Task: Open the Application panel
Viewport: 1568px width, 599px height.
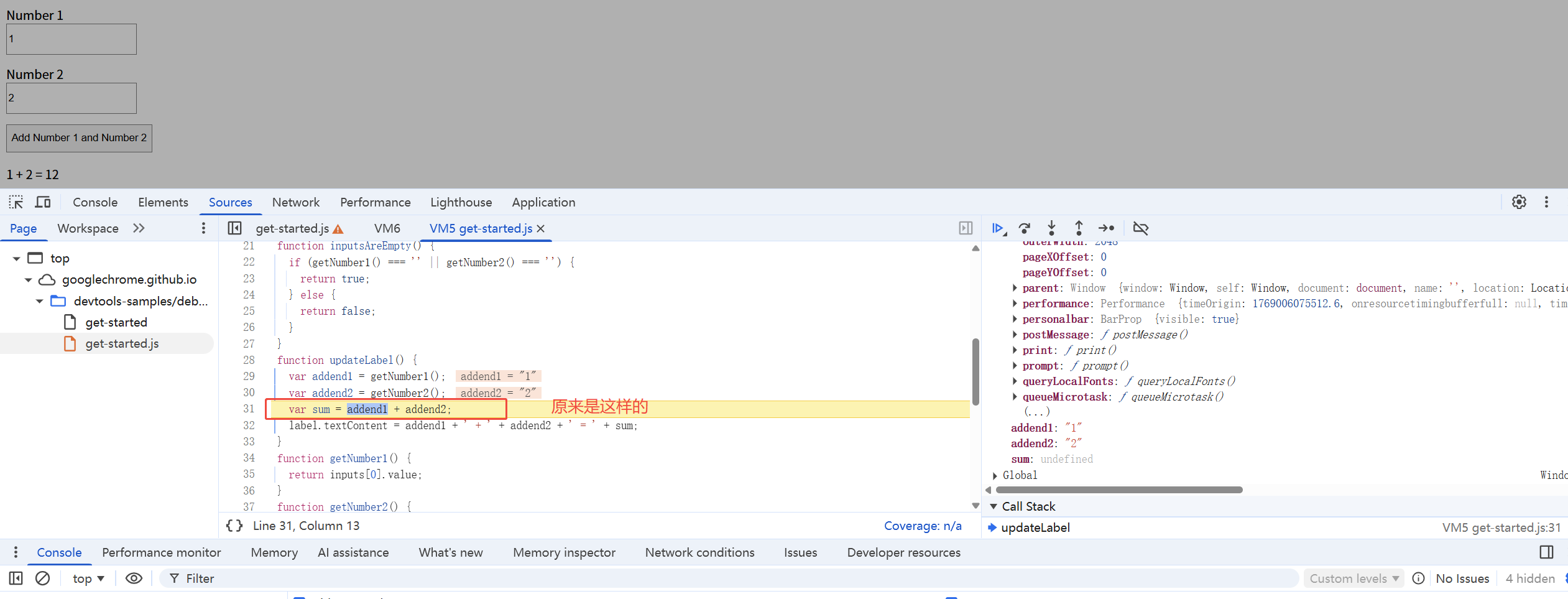Action: (x=543, y=202)
